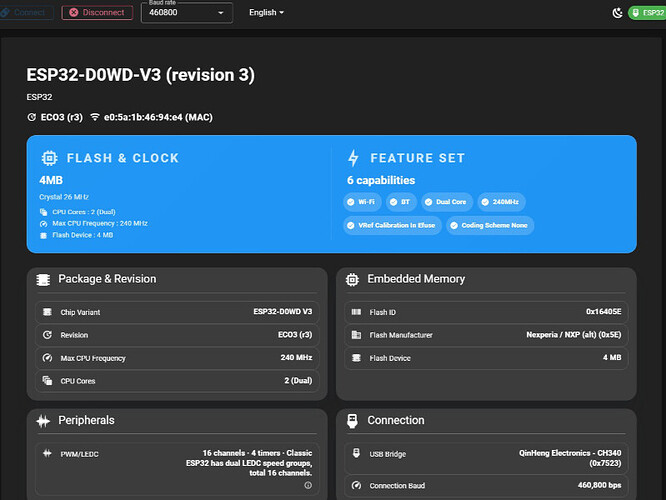
Task: Click the Flash Device row icon in Embedded Memory
Action: [x=356, y=358]
